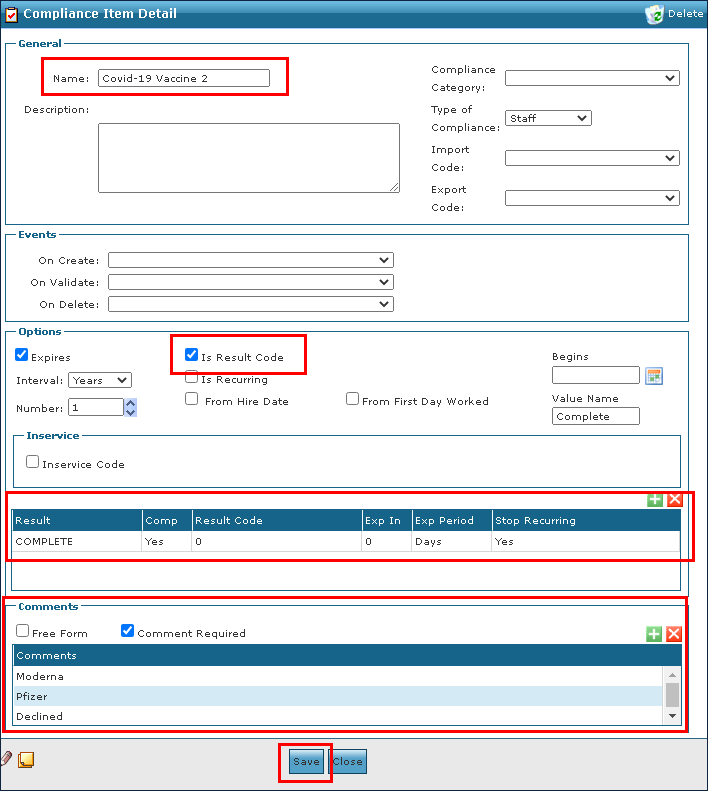The width and height of the screenshot is (708, 791).
Task: Click the Close button
Action: click(348, 762)
